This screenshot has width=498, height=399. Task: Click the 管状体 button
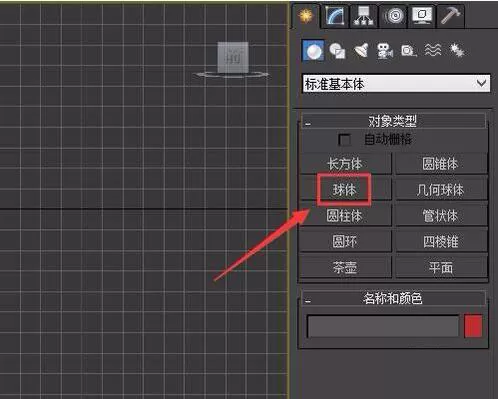coord(441,215)
